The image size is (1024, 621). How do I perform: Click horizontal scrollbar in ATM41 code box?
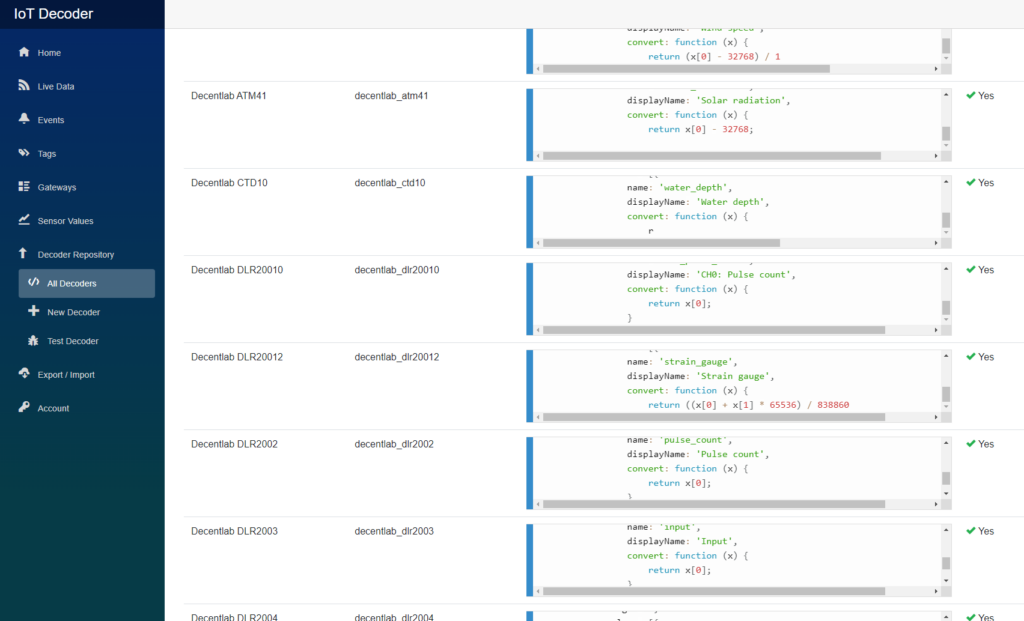point(712,155)
